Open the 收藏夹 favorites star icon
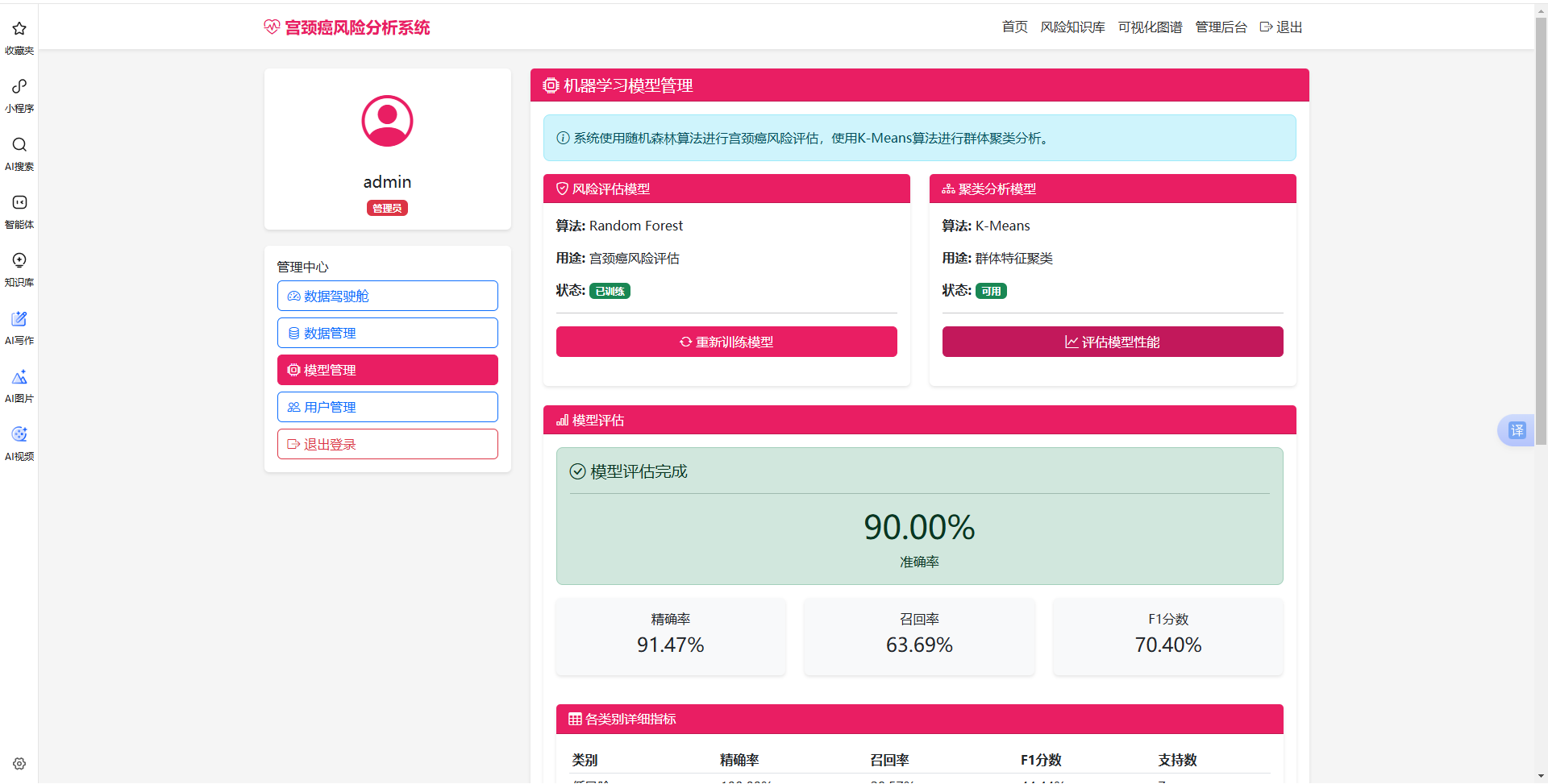Viewport: 1548px width, 784px height. click(19, 29)
